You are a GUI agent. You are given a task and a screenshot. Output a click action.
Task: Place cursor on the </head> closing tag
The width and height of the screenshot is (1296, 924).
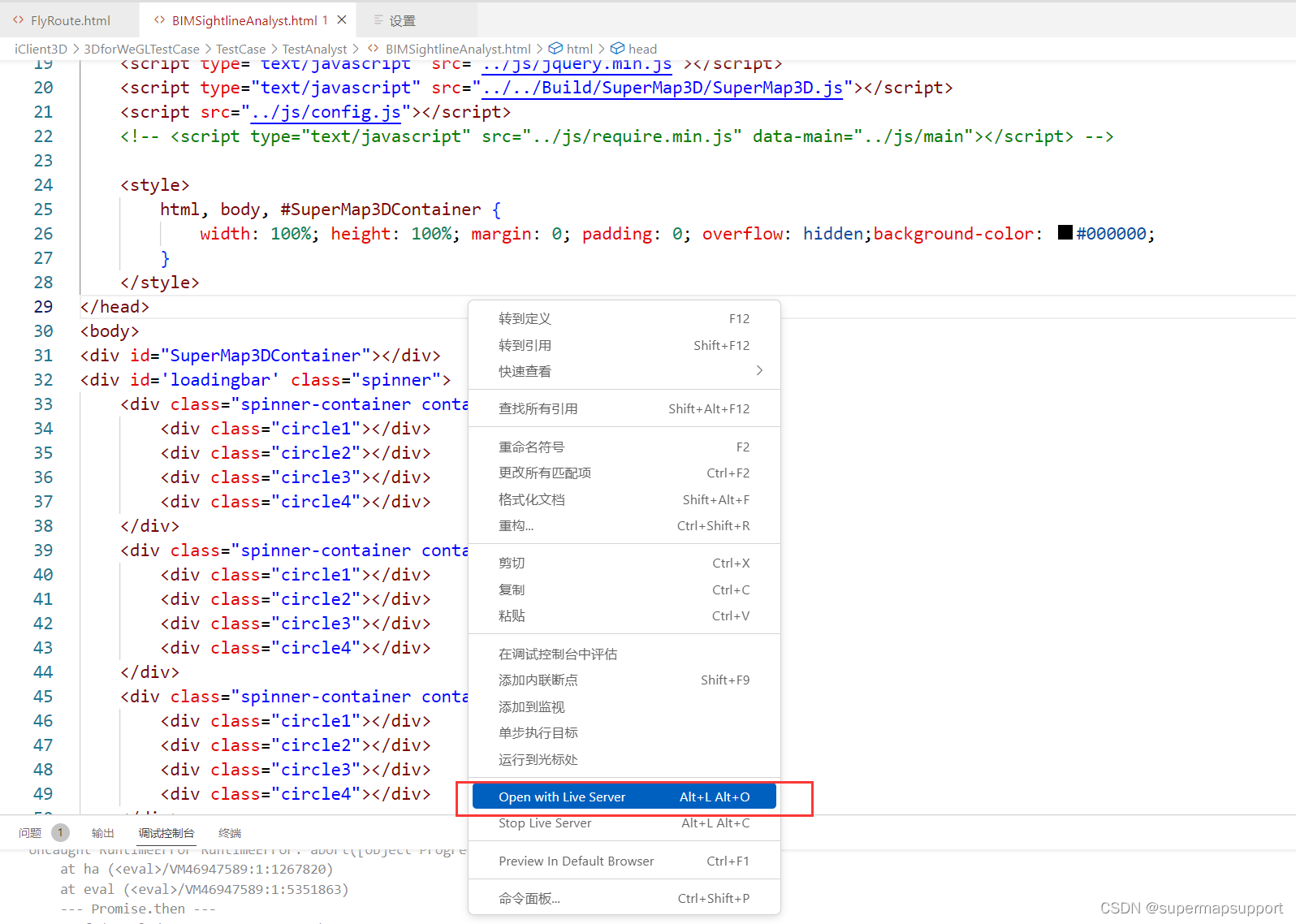click(114, 307)
